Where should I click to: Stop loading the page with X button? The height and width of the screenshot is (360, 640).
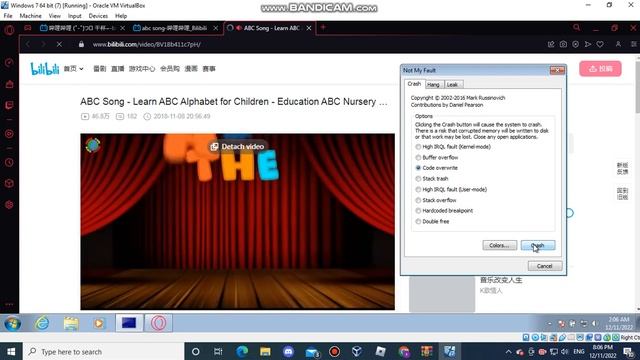point(59,44)
